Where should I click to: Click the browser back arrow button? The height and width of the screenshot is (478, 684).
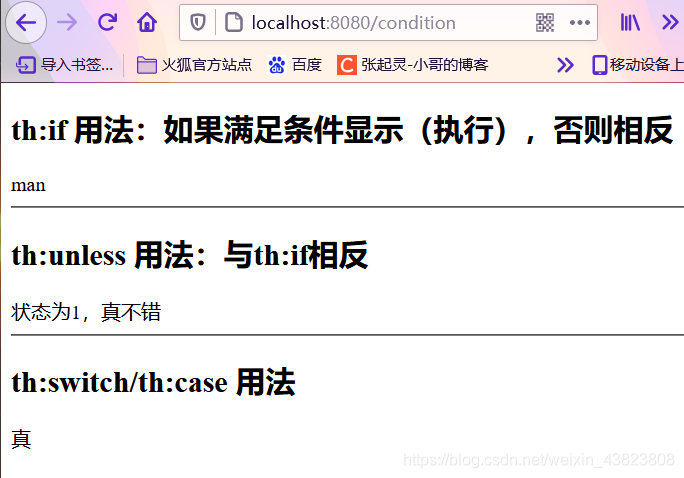tap(26, 23)
